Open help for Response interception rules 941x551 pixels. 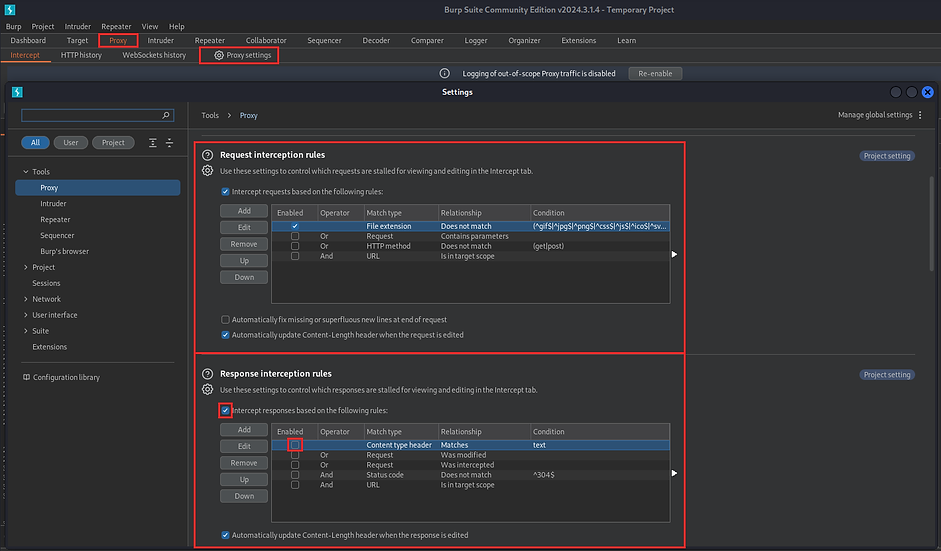(x=208, y=373)
